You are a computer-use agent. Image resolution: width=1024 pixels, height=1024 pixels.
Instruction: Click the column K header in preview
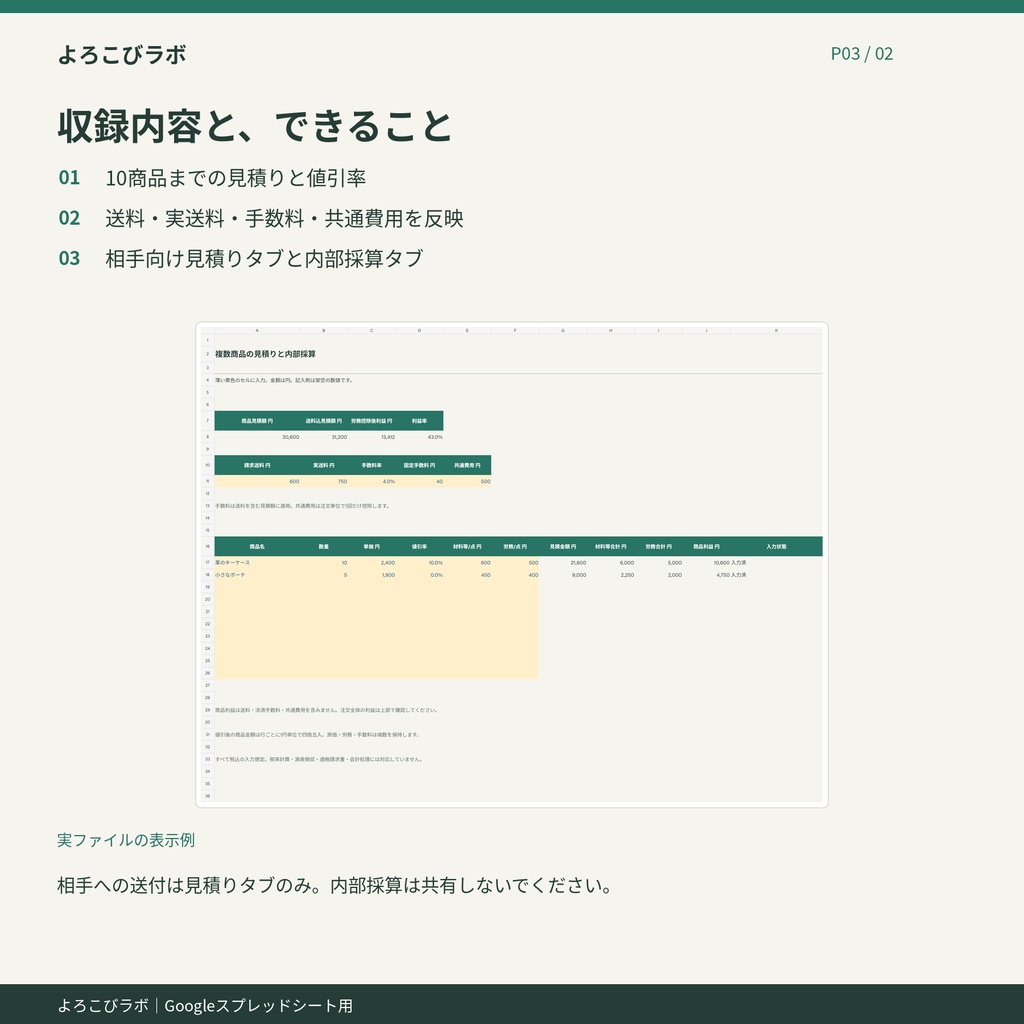pyautogui.click(x=776, y=330)
